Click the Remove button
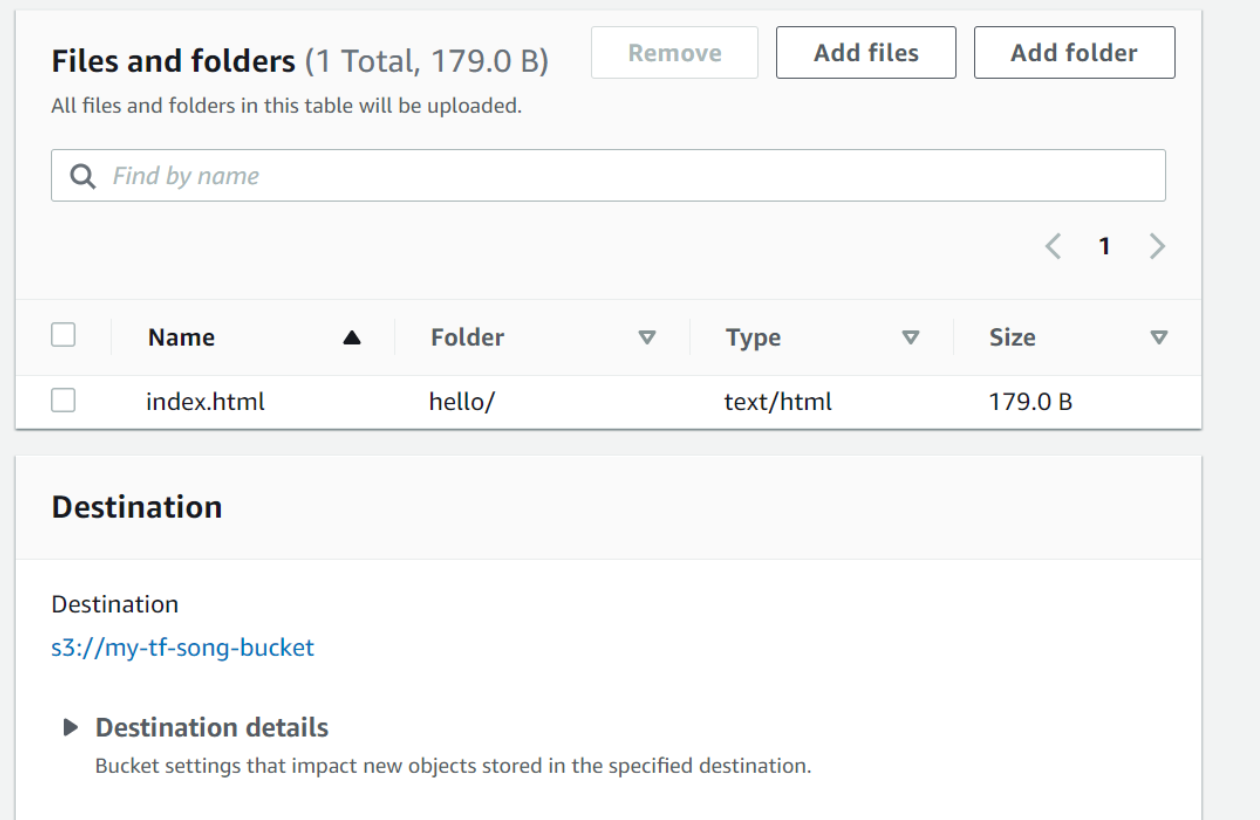Screen dimensions: 1260x820 (x=675, y=53)
